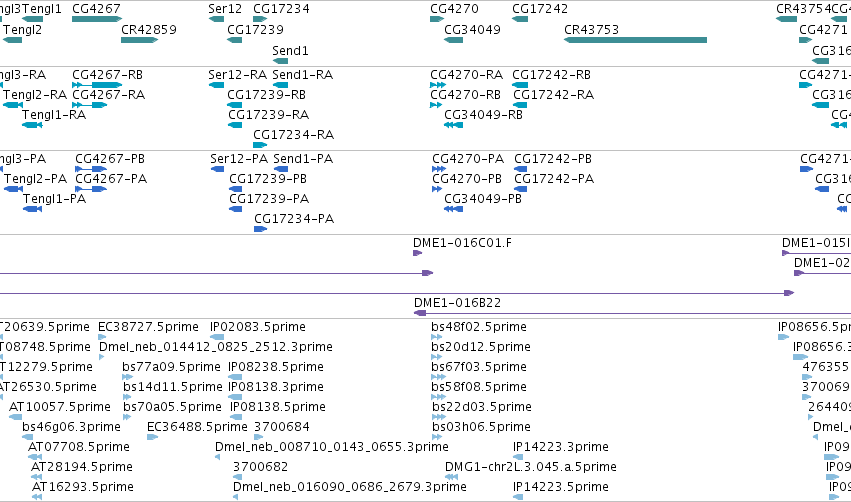The width and height of the screenshot is (851, 502).
Task: Click DMG1-chr2L.3.045.a.5prime label
Action: [x=531, y=467]
